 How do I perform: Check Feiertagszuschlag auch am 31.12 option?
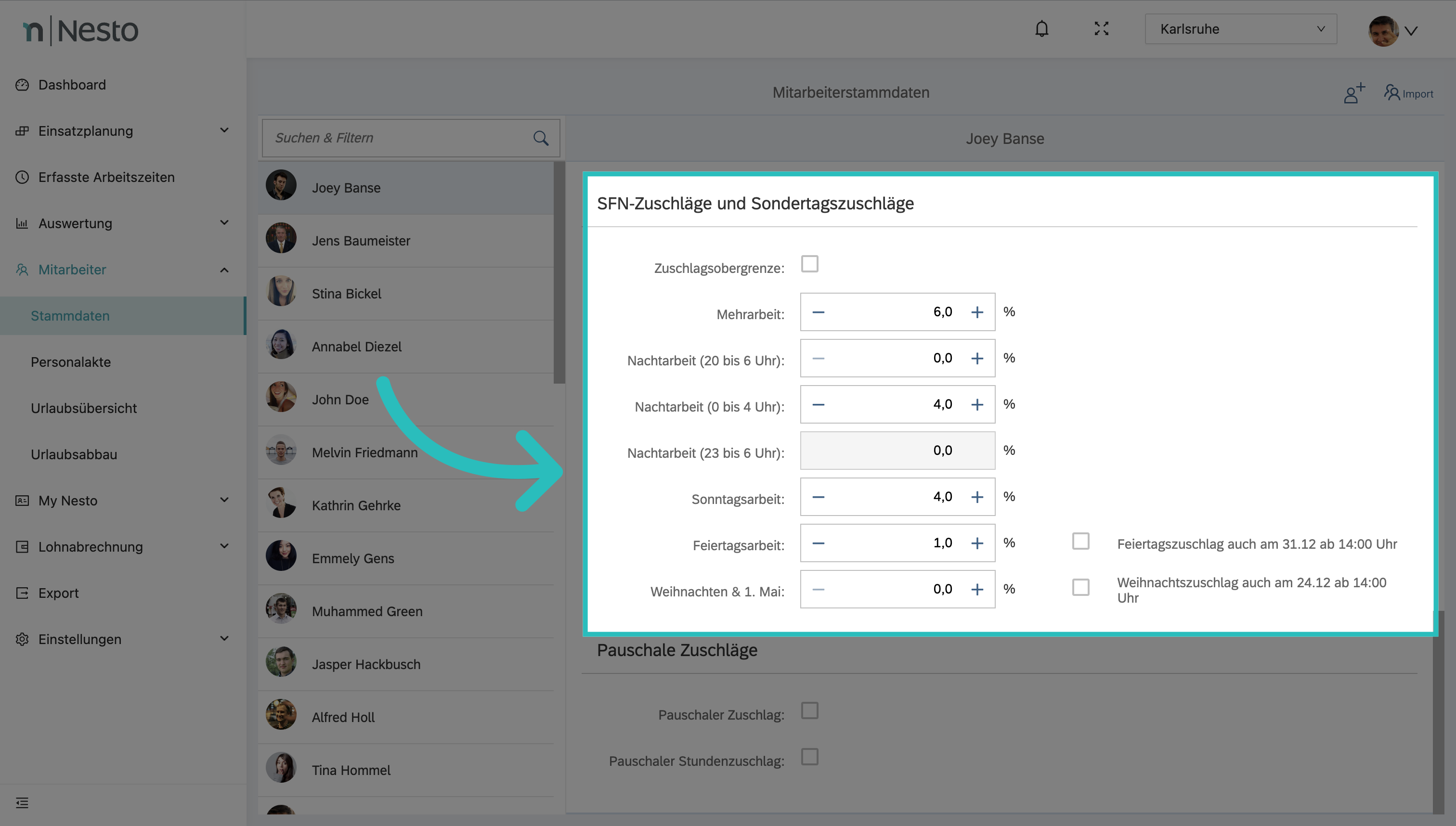[x=1080, y=541]
